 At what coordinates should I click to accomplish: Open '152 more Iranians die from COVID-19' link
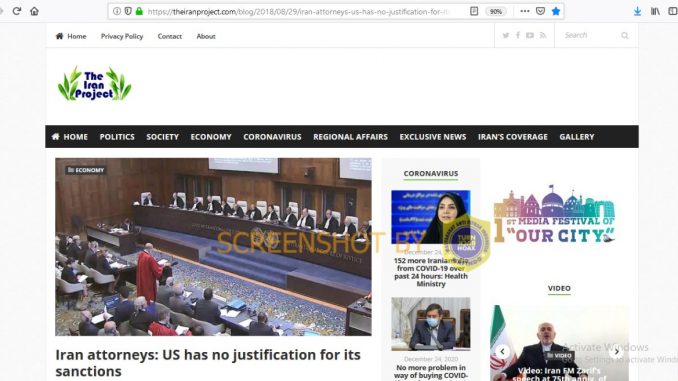pyautogui.click(x=431, y=272)
